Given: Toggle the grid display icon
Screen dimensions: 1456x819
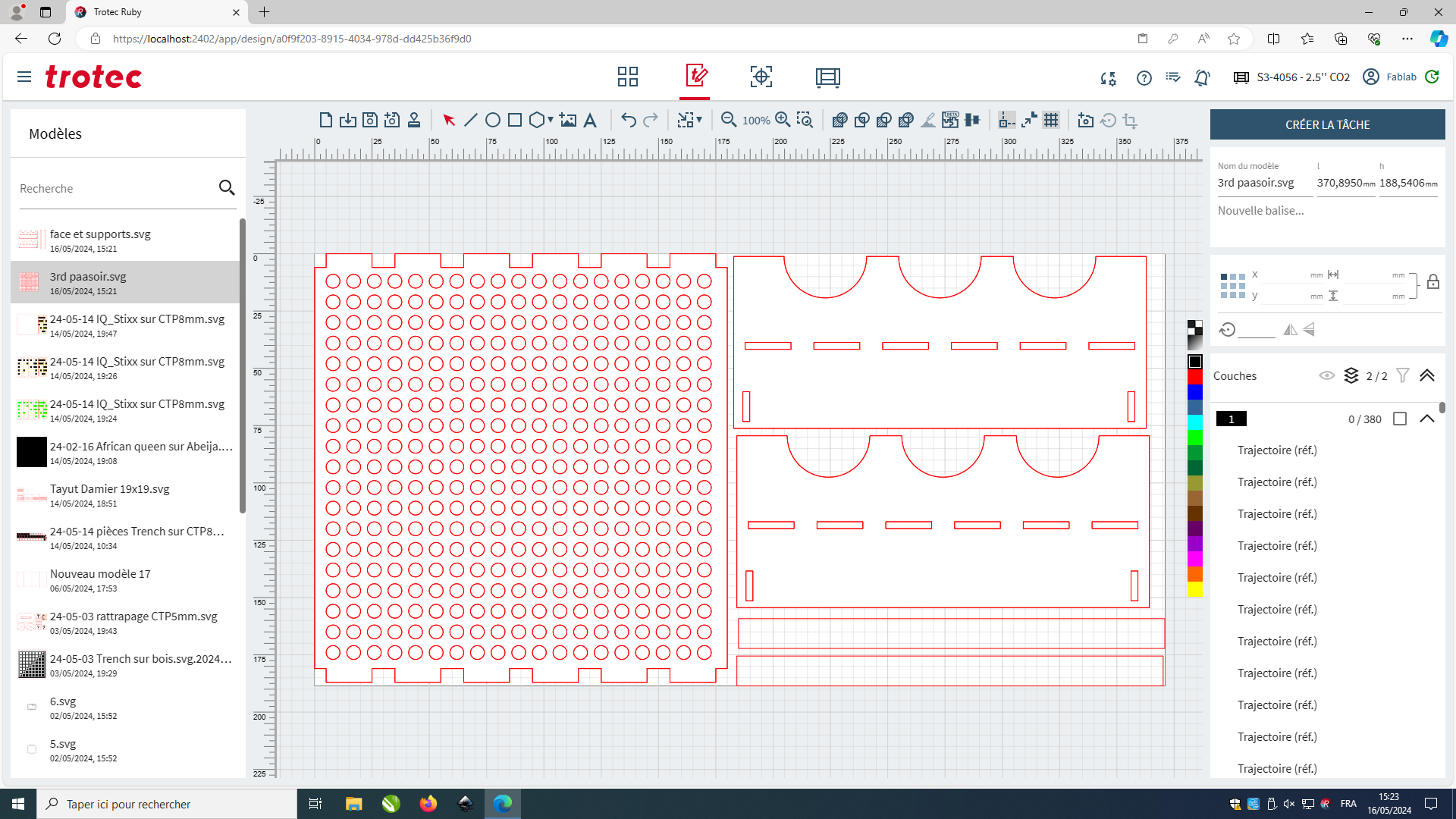Looking at the screenshot, I should pyautogui.click(x=1051, y=120).
